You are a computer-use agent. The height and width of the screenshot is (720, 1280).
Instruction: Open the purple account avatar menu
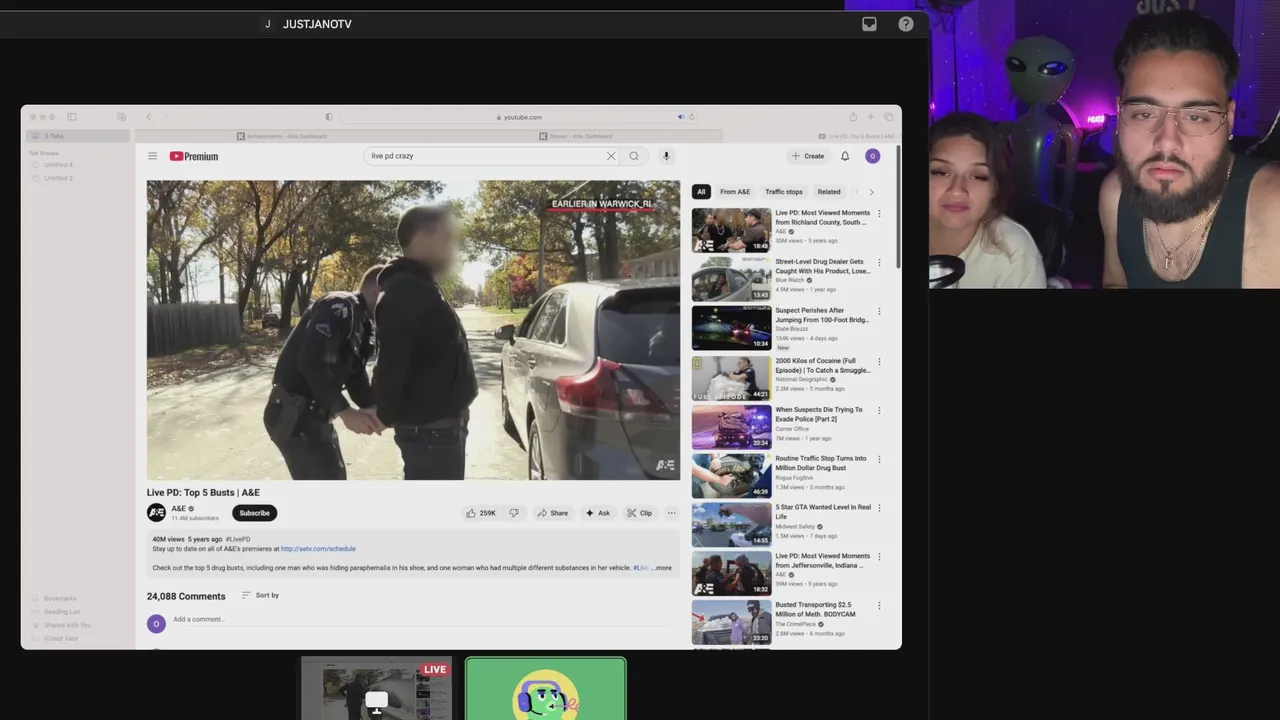[872, 156]
